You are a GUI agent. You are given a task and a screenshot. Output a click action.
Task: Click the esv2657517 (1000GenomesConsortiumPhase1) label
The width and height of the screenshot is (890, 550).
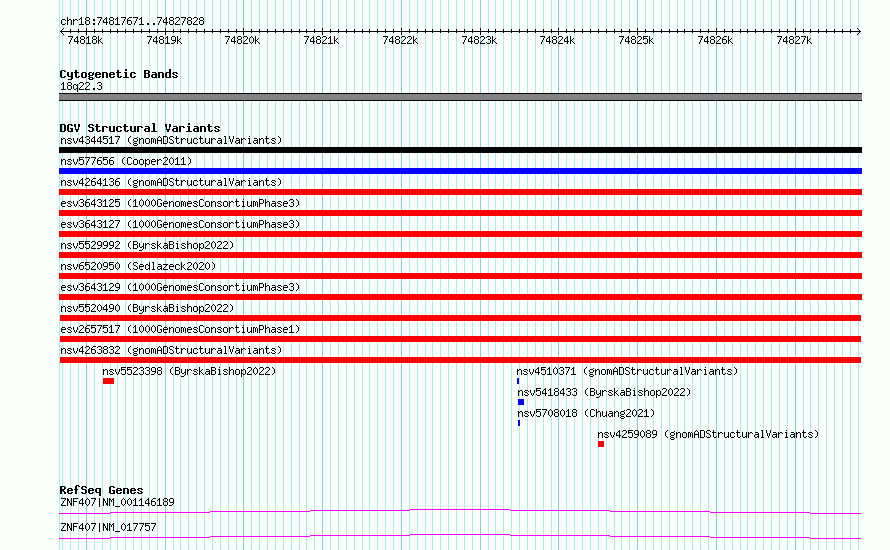click(180, 329)
